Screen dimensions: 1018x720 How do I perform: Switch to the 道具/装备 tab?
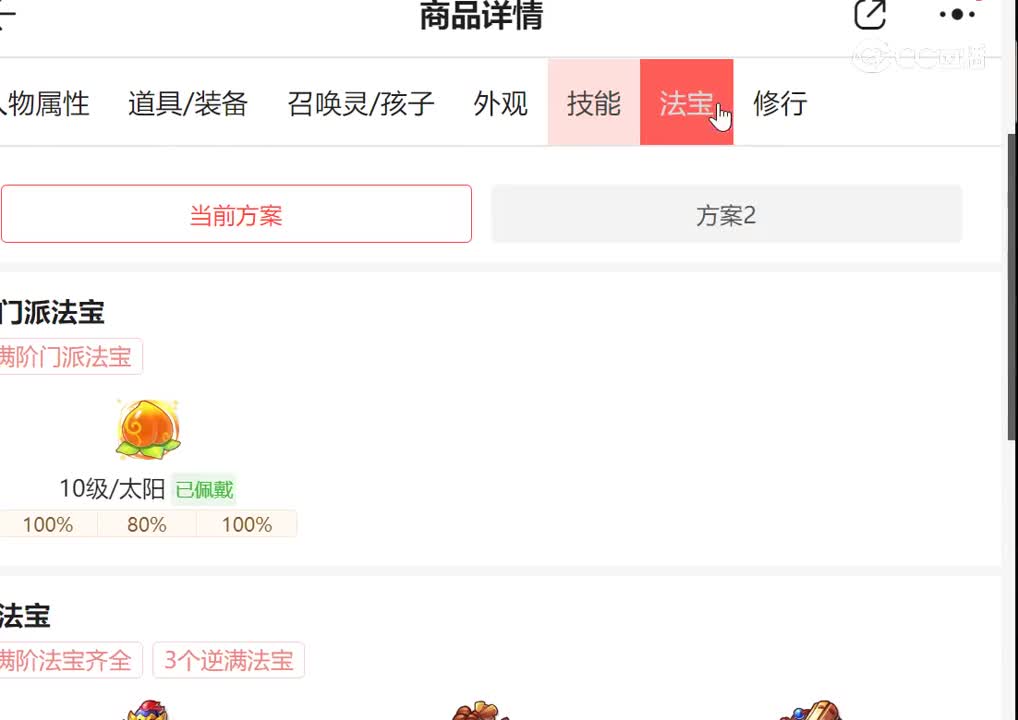(x=188, y=103)
